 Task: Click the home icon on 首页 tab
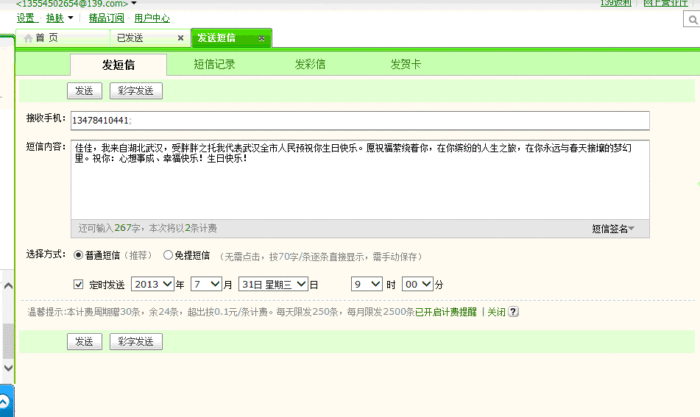(x=28, y=38)
